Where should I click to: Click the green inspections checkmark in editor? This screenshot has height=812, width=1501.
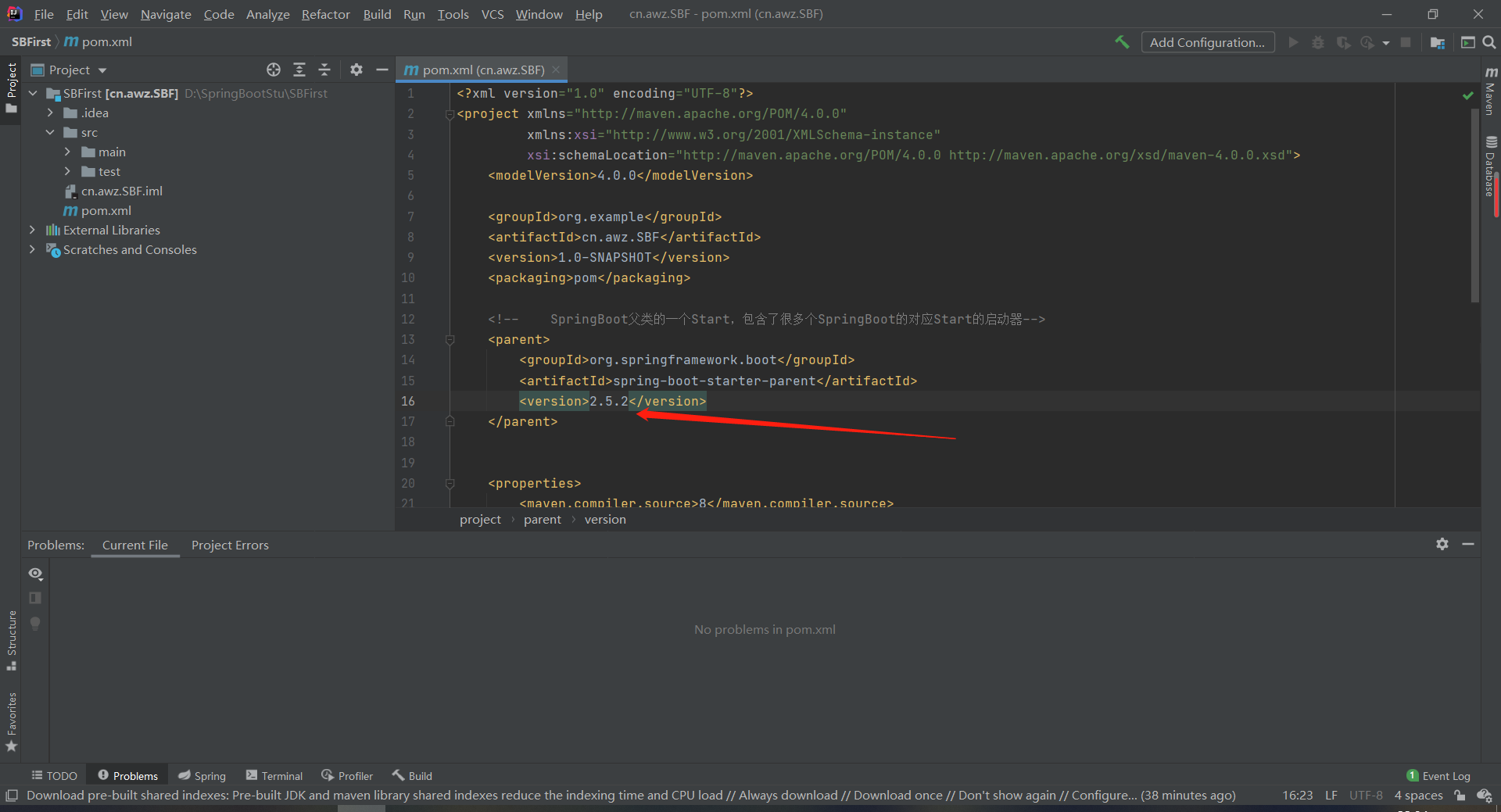1467,95
